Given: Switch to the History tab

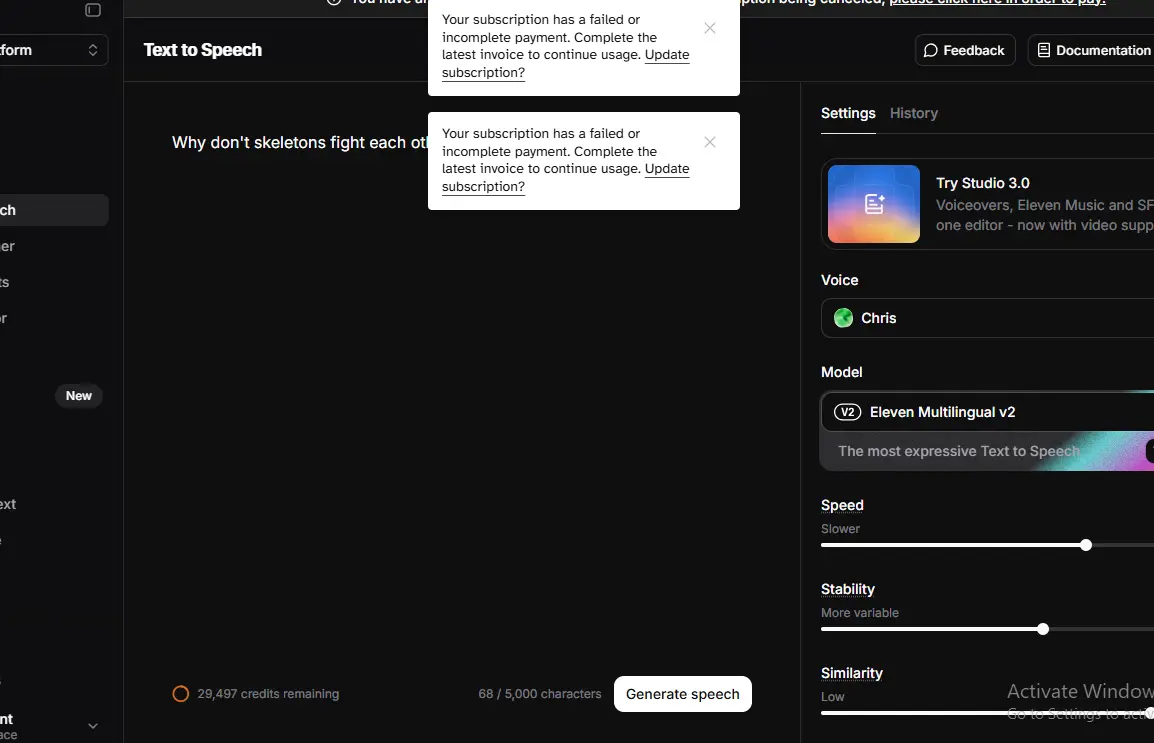Looking at the screenshot, I should (x=913, y=113).
